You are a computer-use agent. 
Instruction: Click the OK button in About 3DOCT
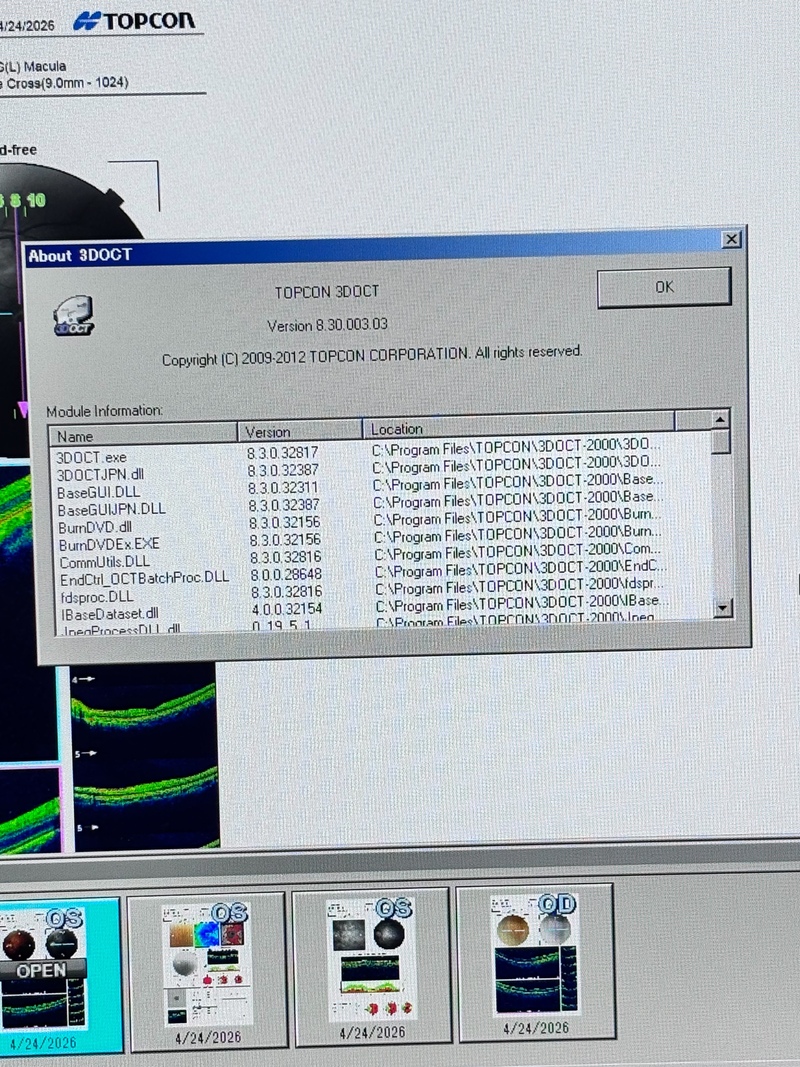(x=664, y=287)
